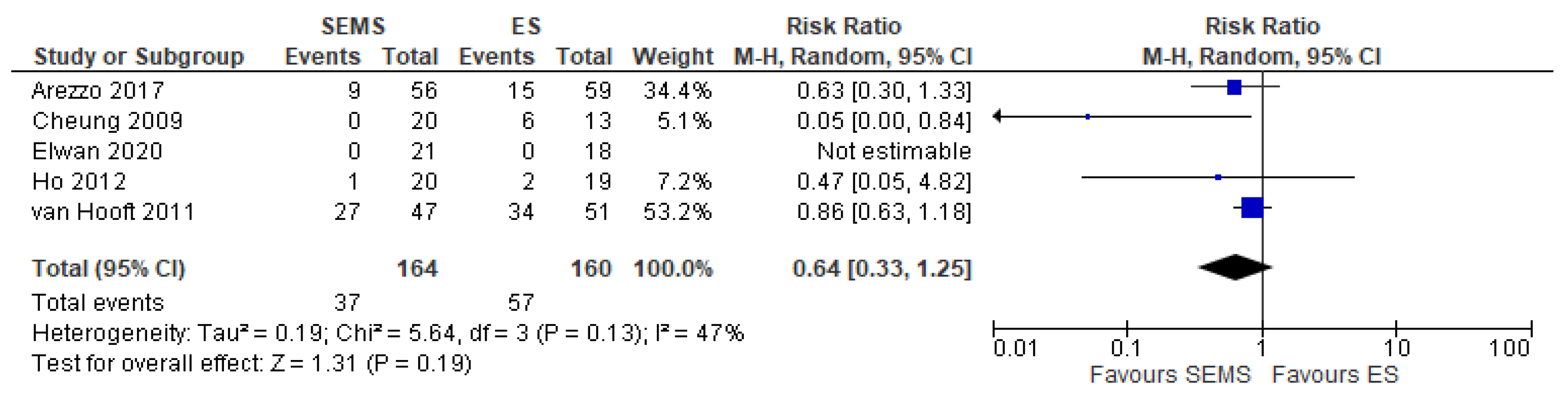This screenshot has height=401, width=1568.
Task: Click the left arrow on Cheung 2009 interval
Action: (x=997, y=116)
